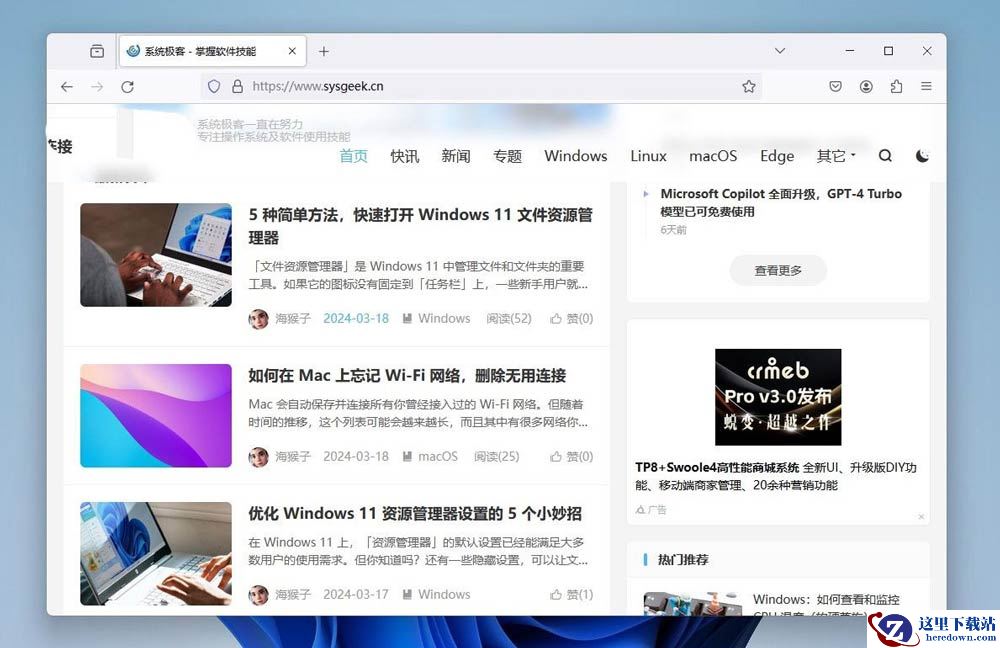Toggle dark mode with the moon icon
The height and width of the screenshot is (648, 1000).
(x=922, y=156)
